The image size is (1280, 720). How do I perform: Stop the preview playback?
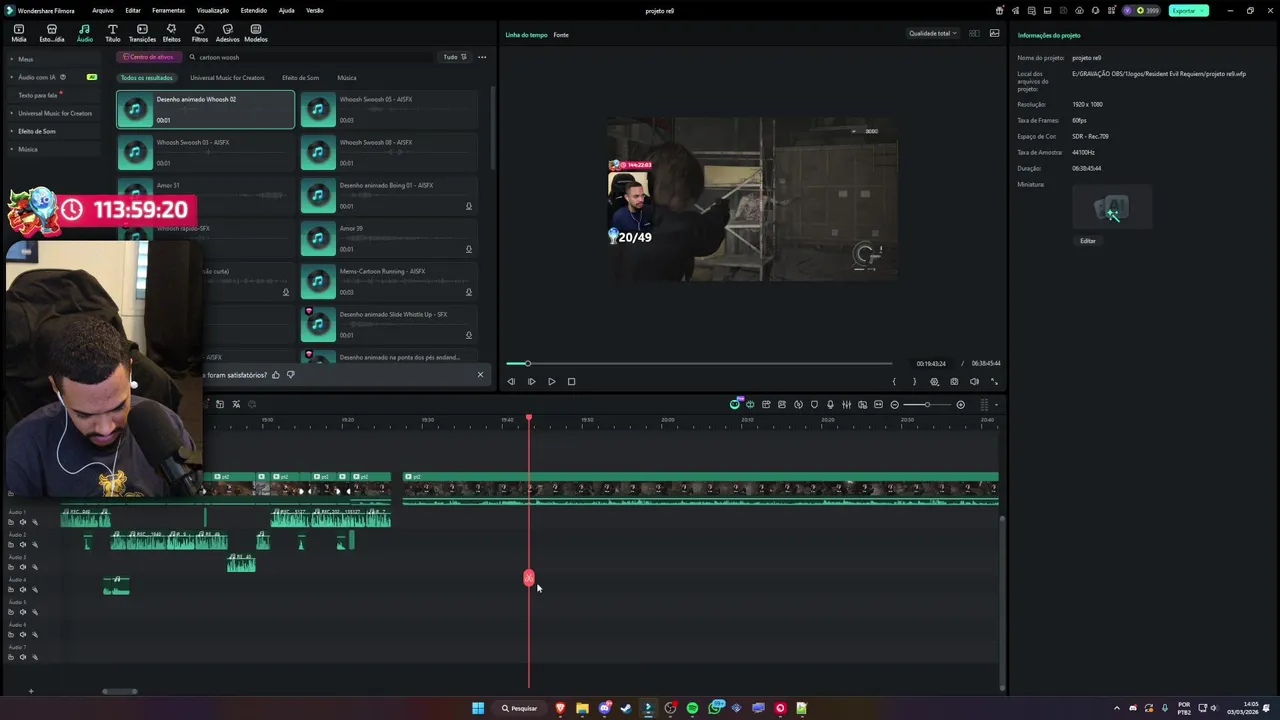pyautogui.click(x=571, y=381)
